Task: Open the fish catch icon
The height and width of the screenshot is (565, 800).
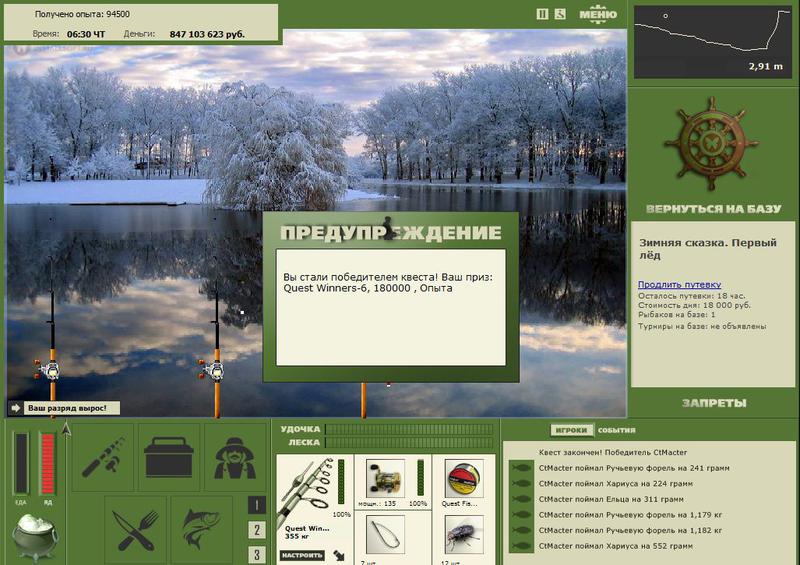Action: [x=202, y=530]
